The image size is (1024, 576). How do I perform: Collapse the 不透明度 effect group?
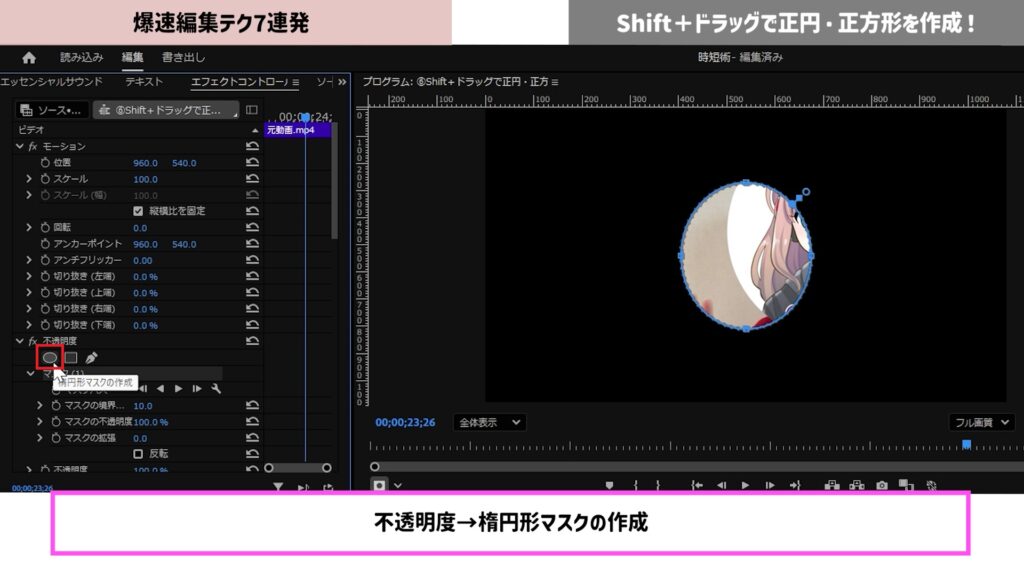(x=20, y=341)
